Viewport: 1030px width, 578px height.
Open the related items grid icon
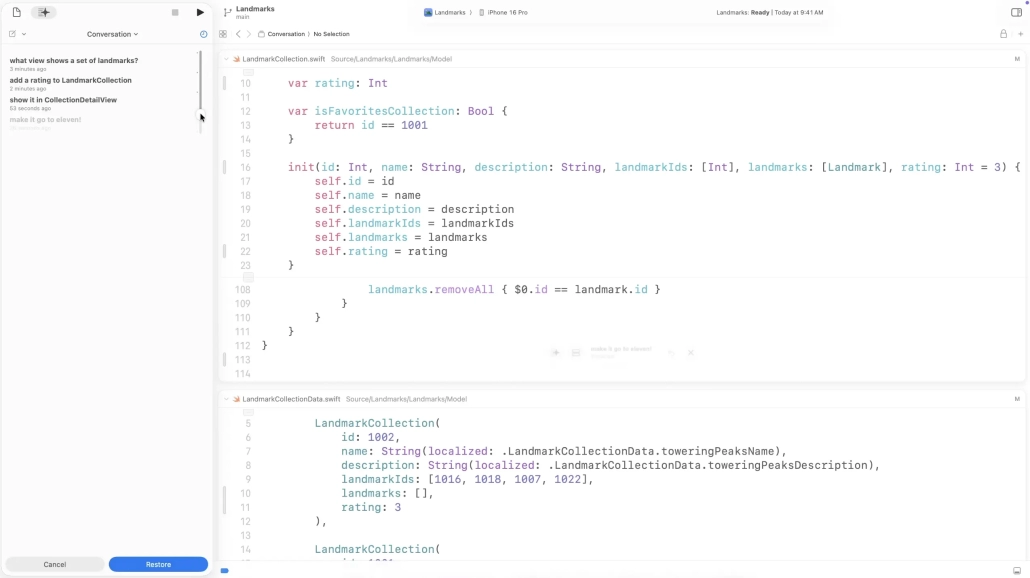(223, 34)
